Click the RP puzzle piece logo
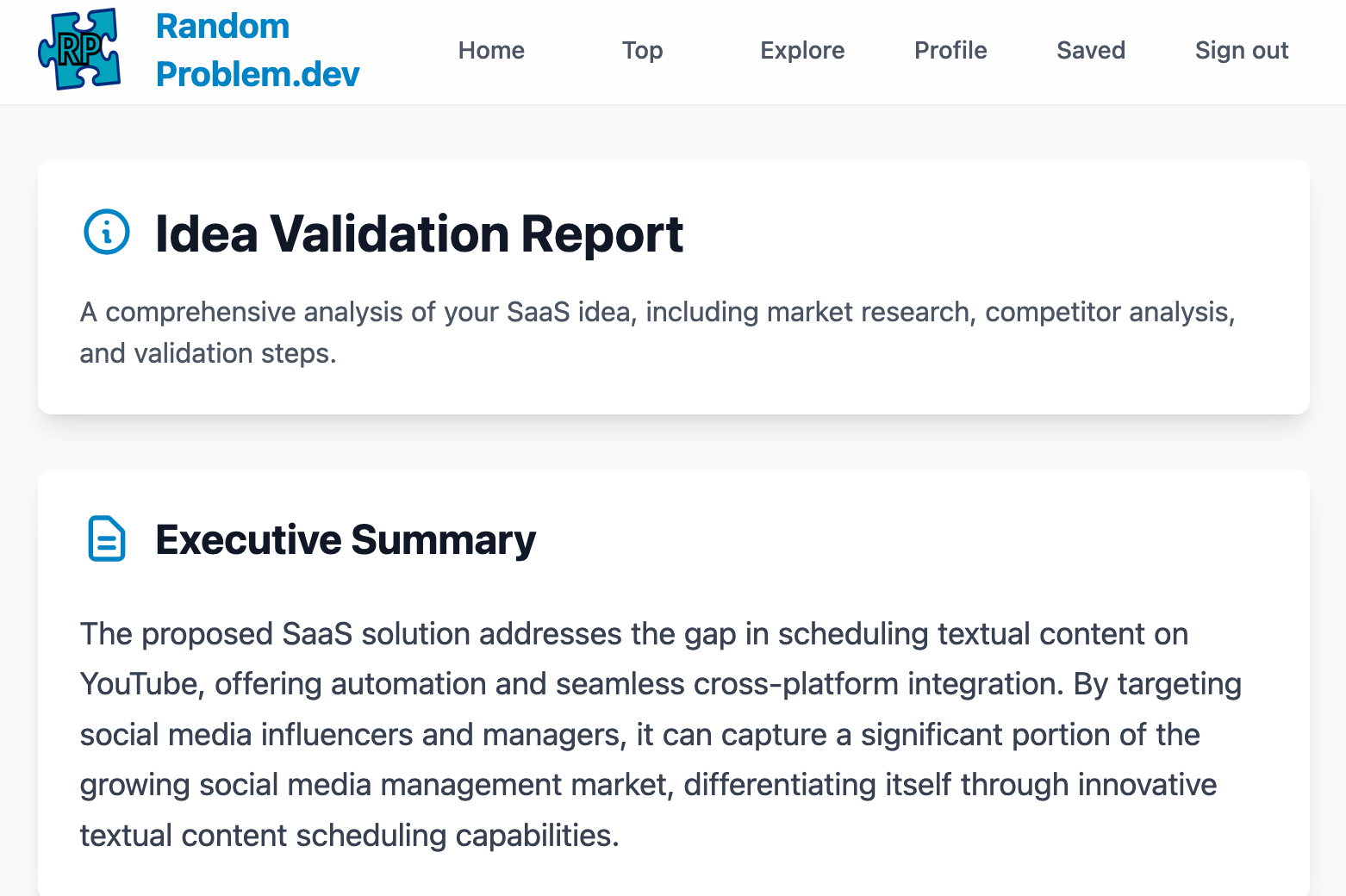This screenshot has width=1346, height=896. coord(79,49)
